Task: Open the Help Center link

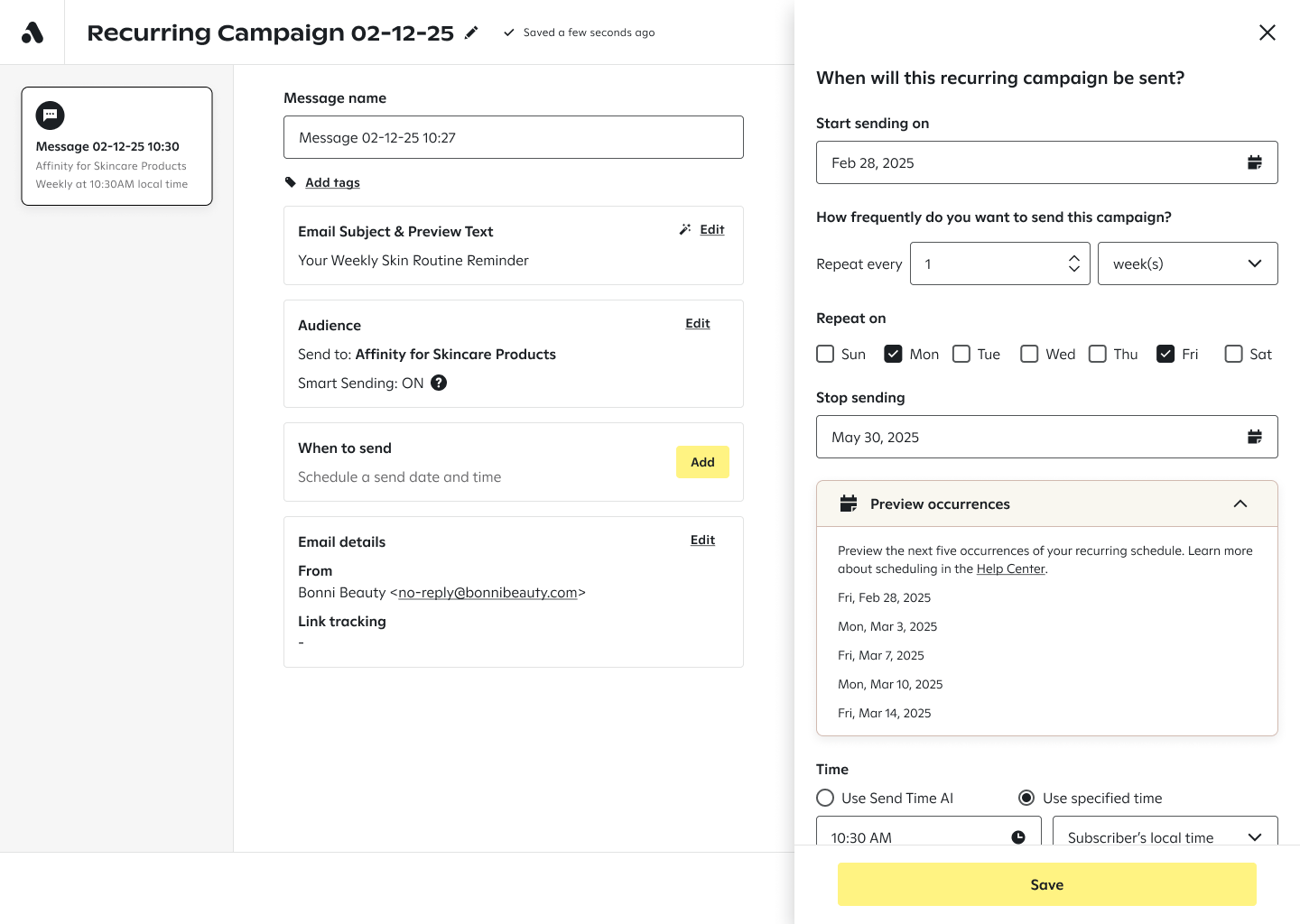Action: tap(1010, 568)
